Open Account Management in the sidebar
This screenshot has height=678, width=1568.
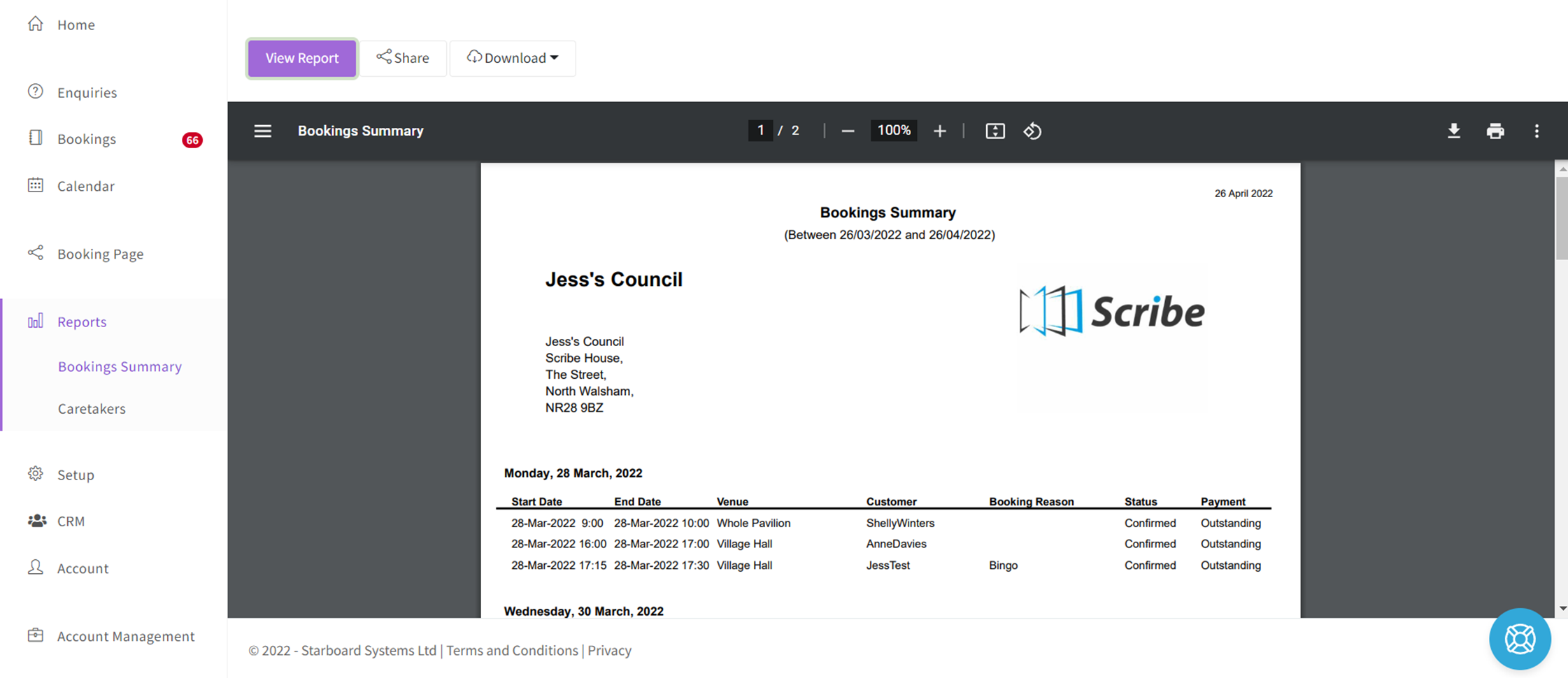point(126,636)
